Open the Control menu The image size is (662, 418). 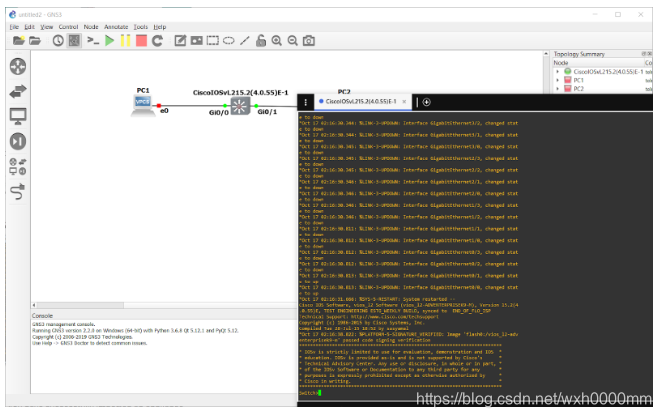tap(68, 27)
